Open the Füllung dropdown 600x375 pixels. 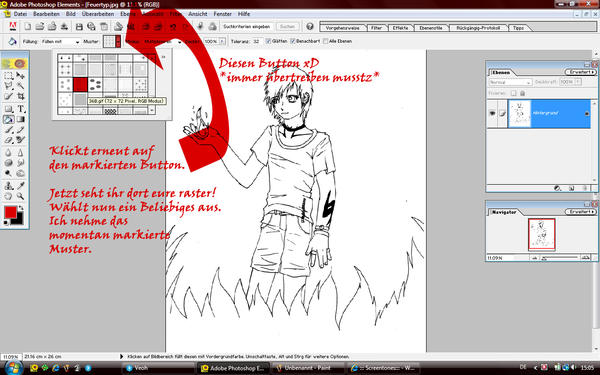(60, 41)
